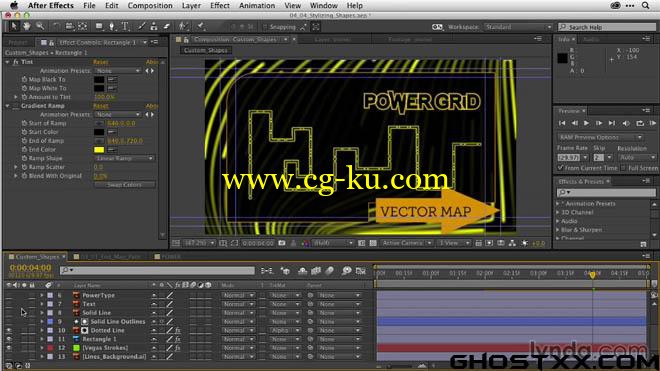
Task: Enable From Current Time checkbox
Action: point(560,168)
